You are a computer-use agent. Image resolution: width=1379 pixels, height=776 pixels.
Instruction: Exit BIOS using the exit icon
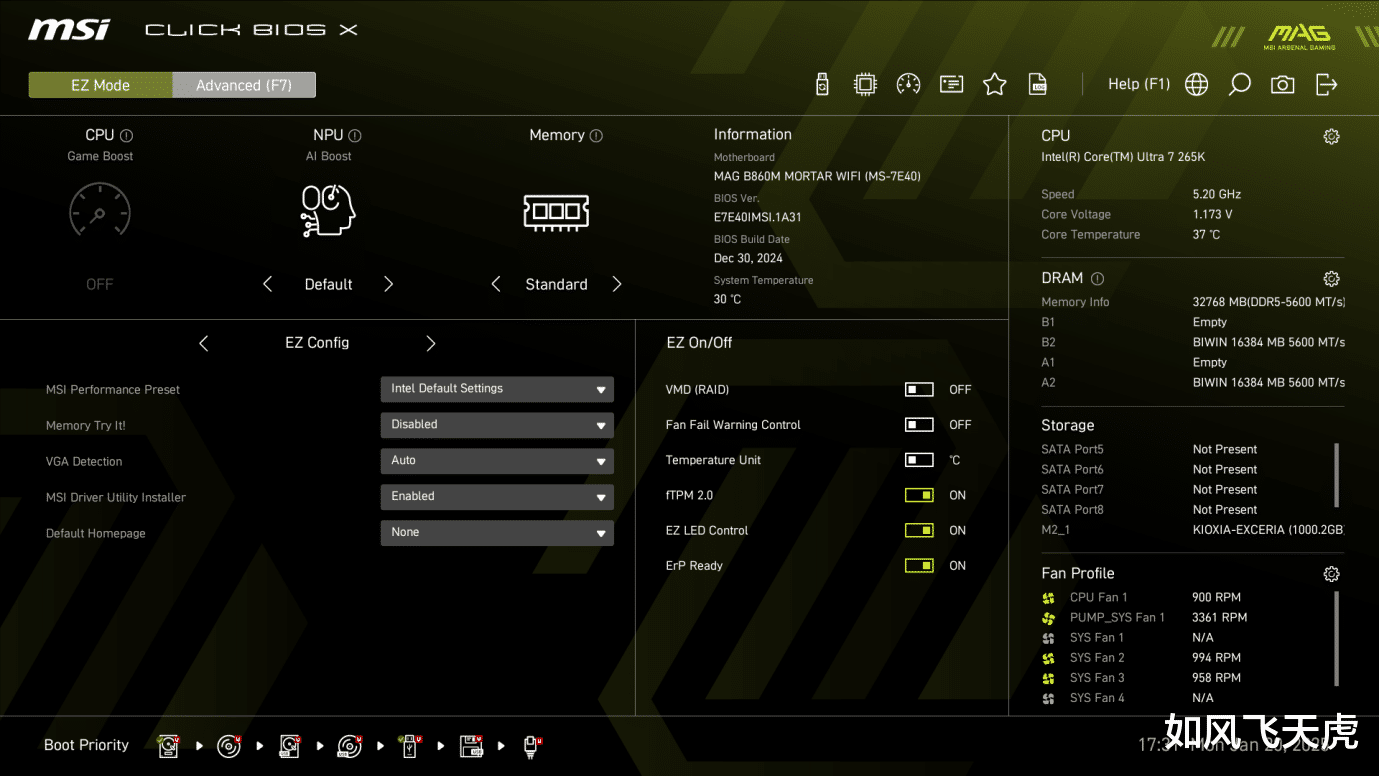coord(1326,84)
